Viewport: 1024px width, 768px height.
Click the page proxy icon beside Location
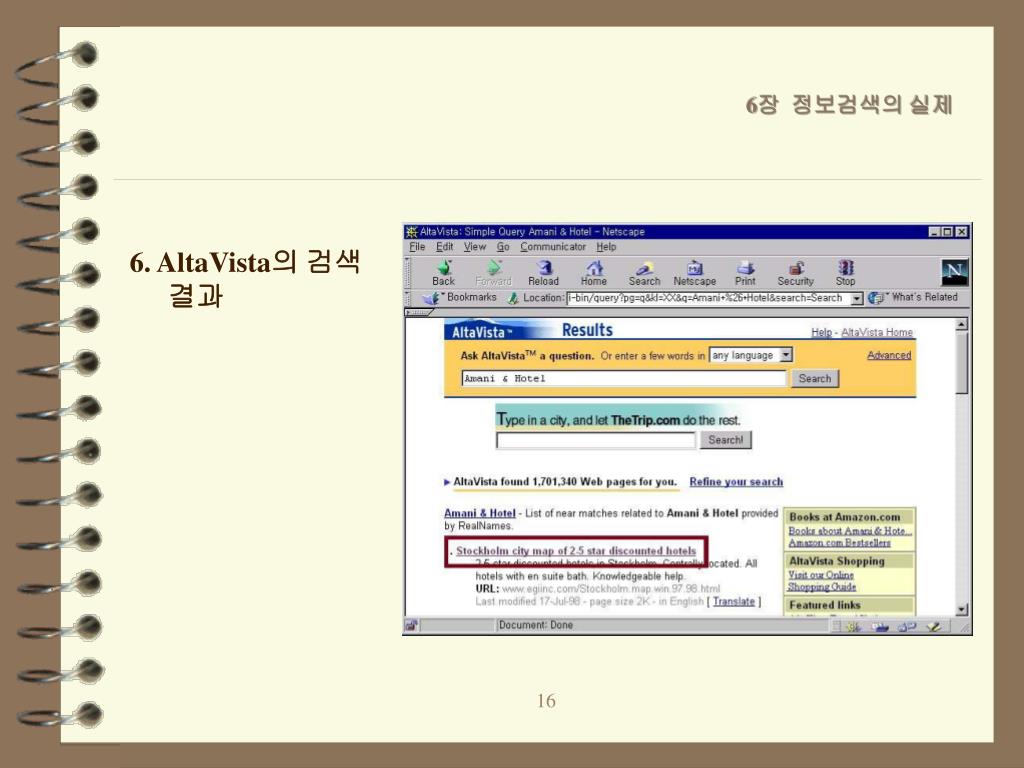513,298
